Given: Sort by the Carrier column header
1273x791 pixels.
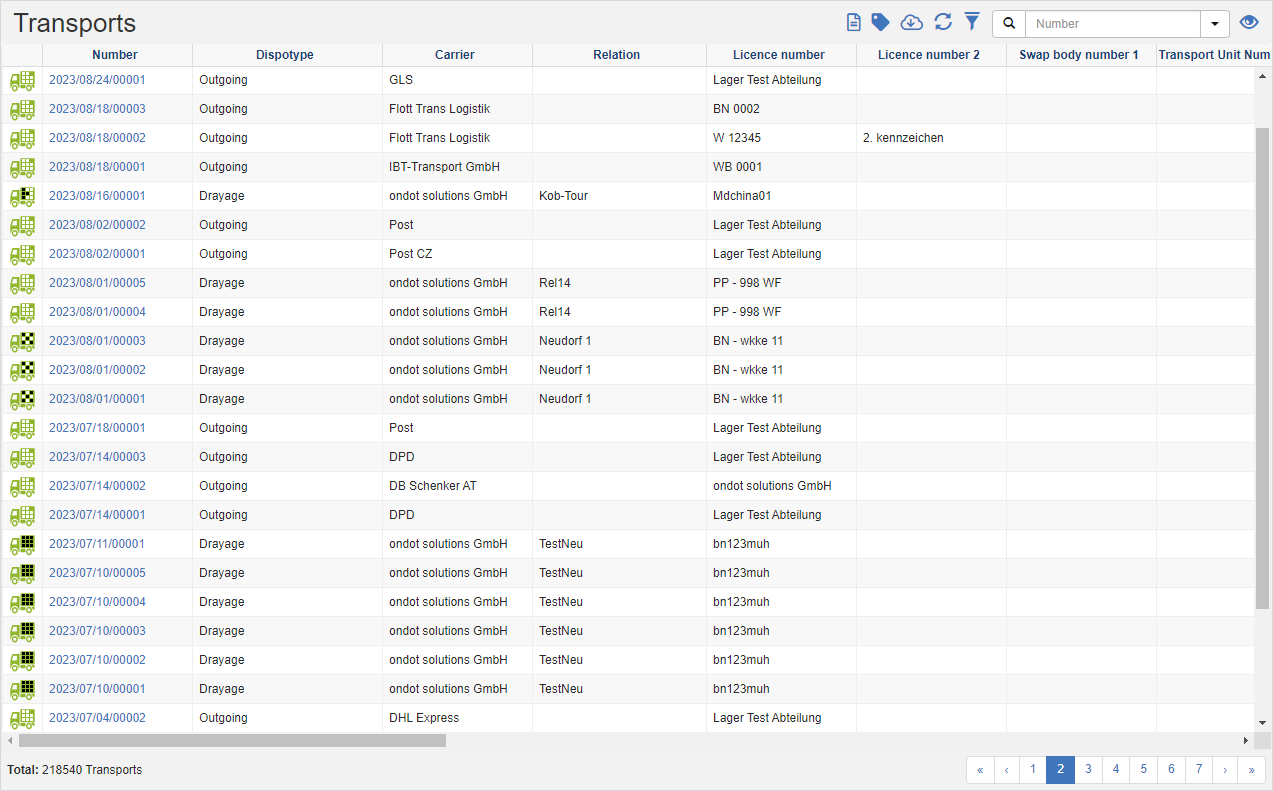Looking at the screenshot, I should pos(456,55).
